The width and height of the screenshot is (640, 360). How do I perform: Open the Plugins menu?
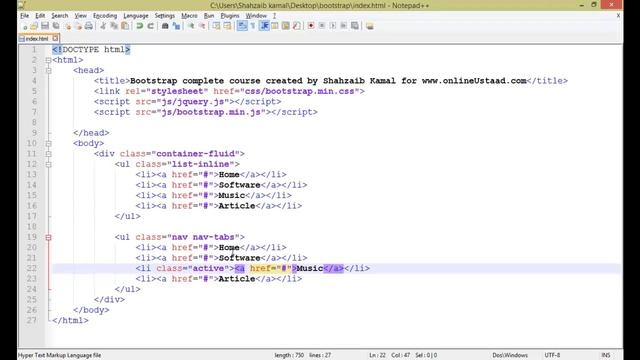point(230,16)
